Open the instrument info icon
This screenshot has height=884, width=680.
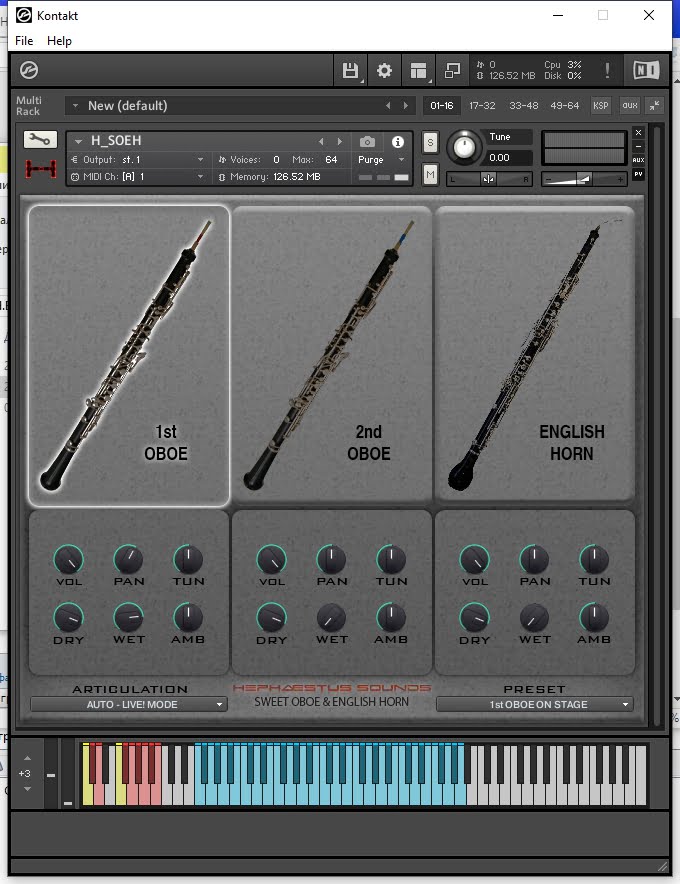(x=398, y=142)
